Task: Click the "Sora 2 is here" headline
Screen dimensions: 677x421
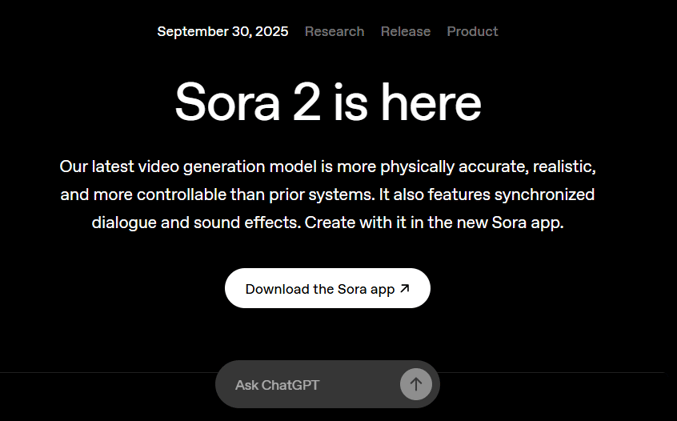Action: point(328,102)
